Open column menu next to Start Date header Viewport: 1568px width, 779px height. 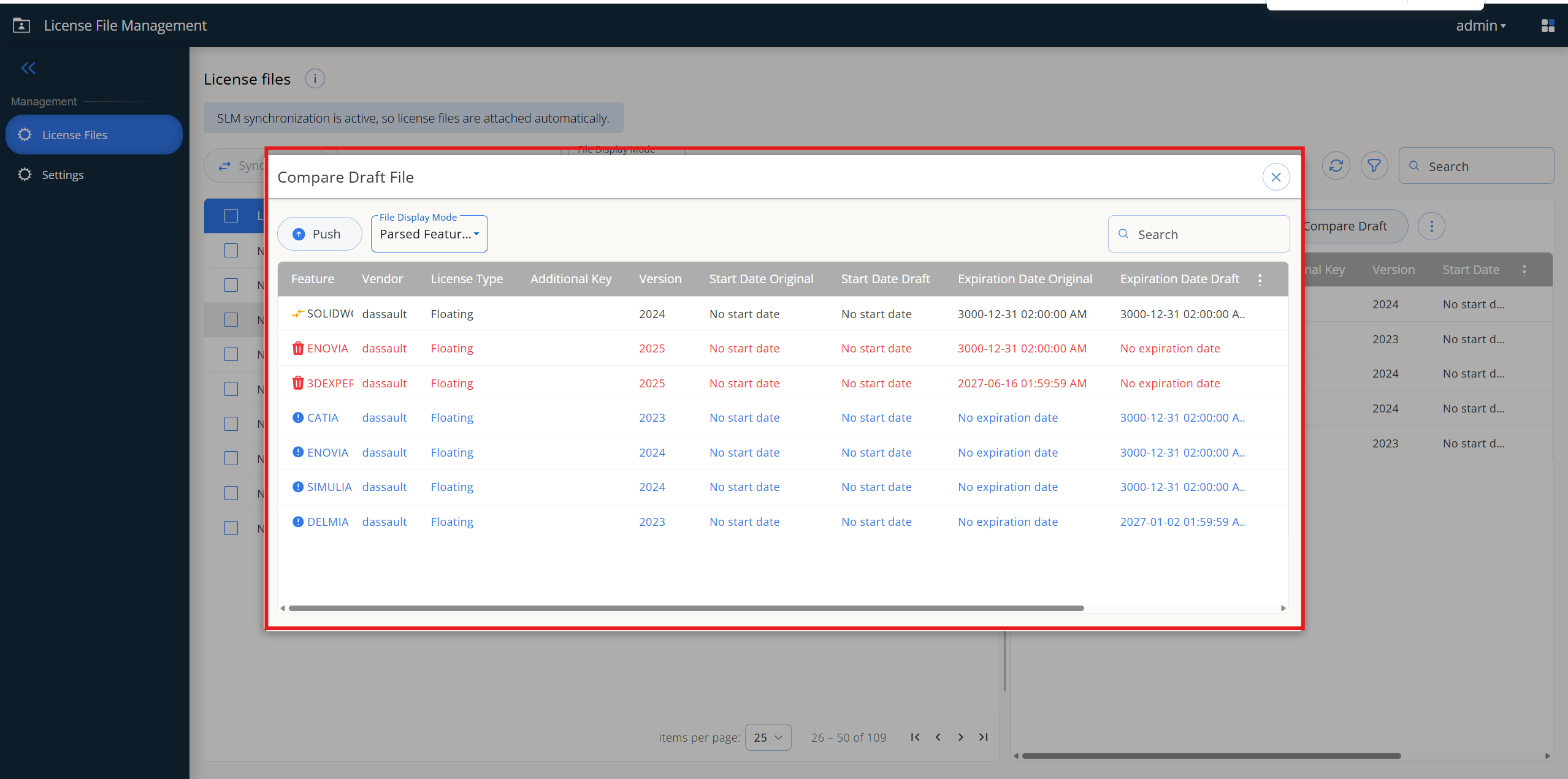(1524, 270)
